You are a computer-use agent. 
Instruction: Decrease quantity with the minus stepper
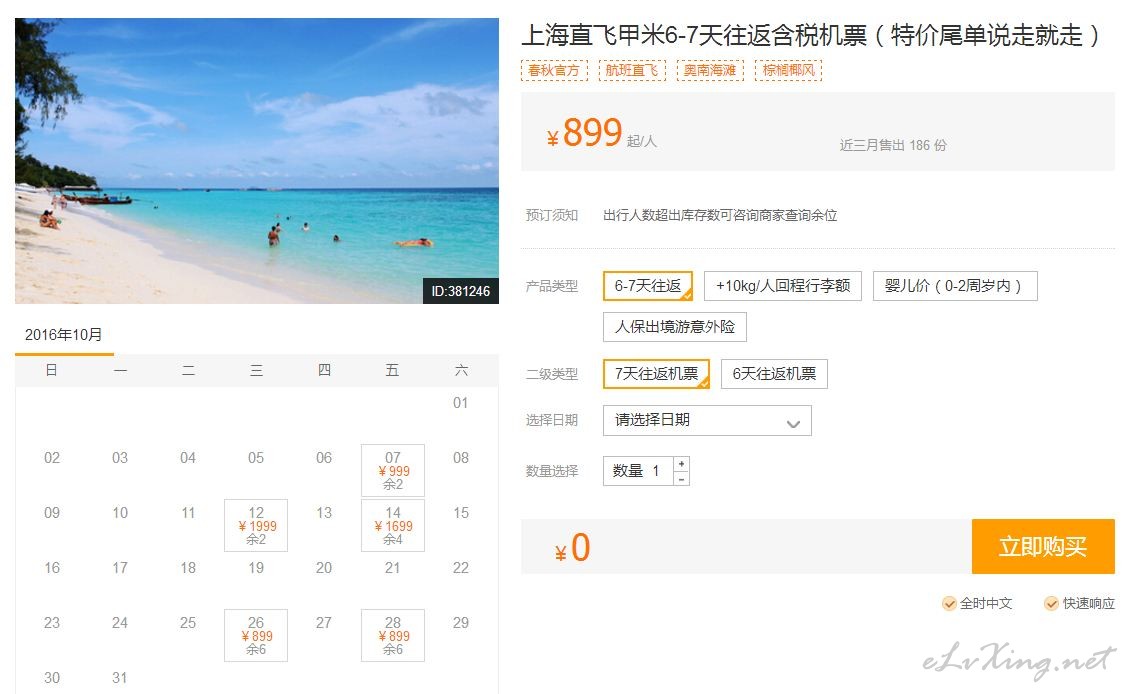click(681, 478)
